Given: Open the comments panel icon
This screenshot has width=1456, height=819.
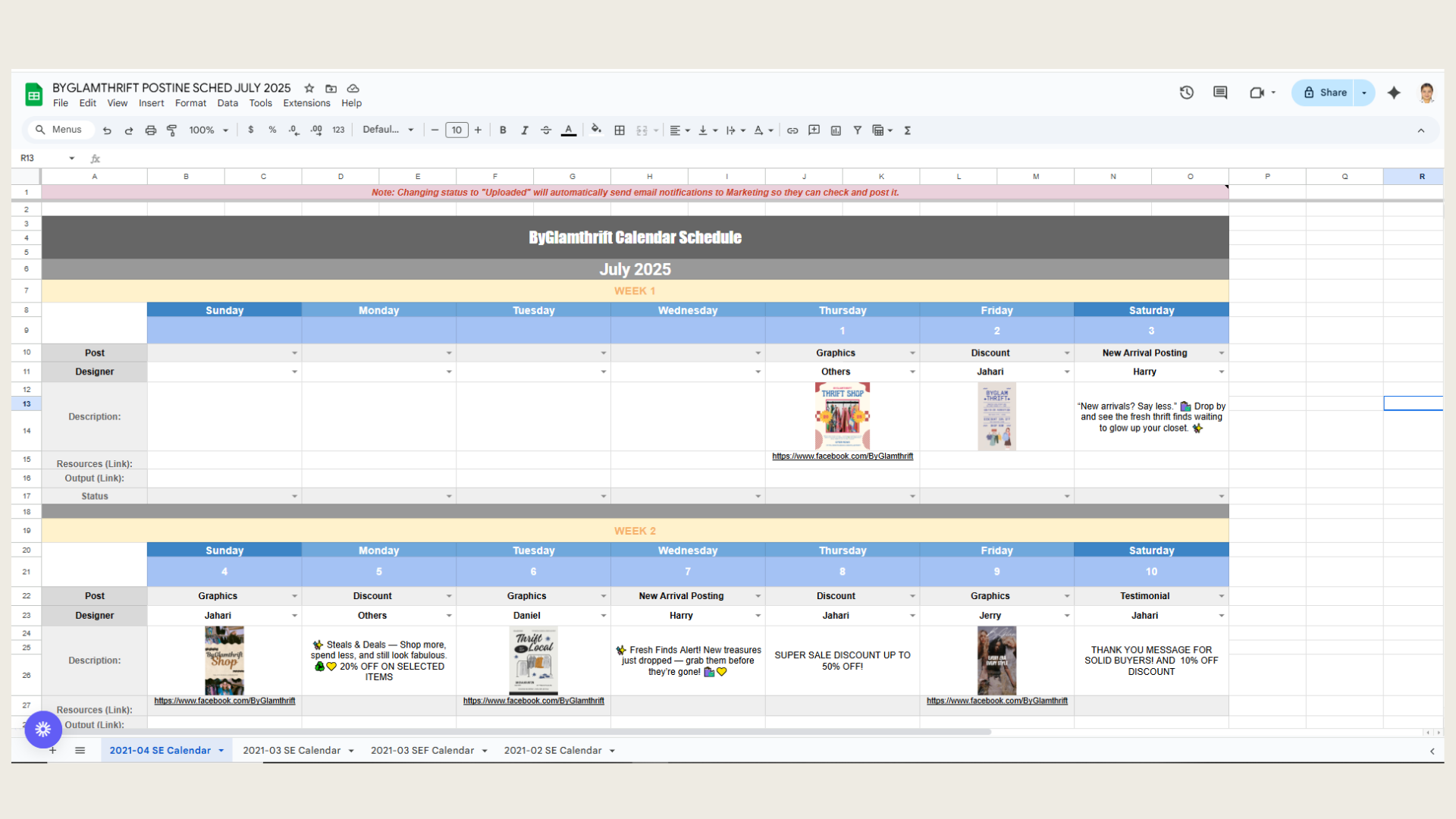Looking at the screenshot, I should click(1220, 93).
